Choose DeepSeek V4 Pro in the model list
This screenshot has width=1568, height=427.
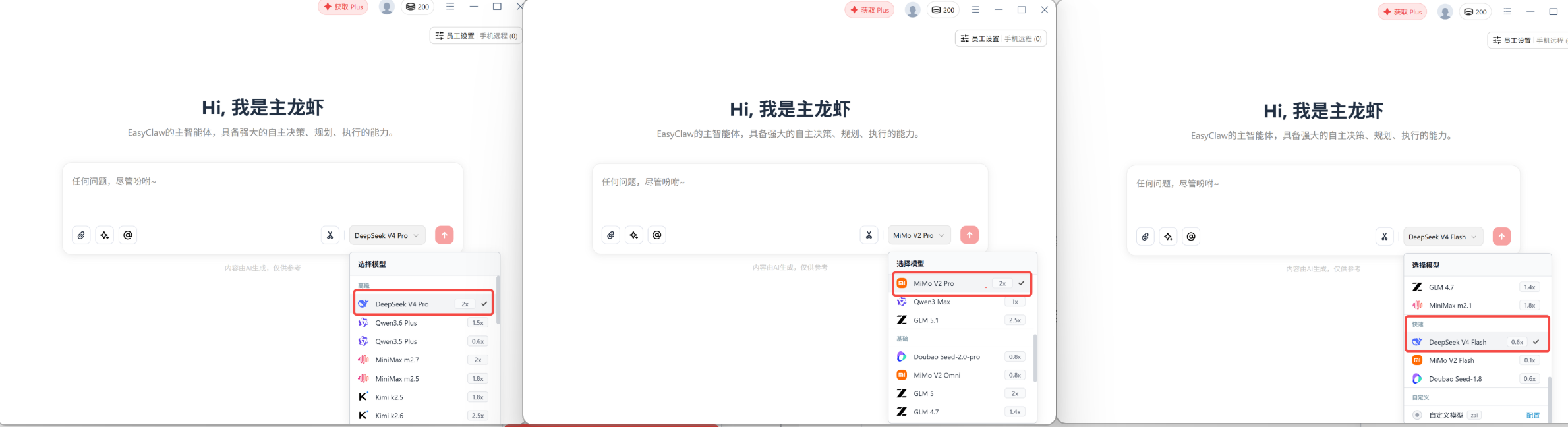(x=423, y=304)
